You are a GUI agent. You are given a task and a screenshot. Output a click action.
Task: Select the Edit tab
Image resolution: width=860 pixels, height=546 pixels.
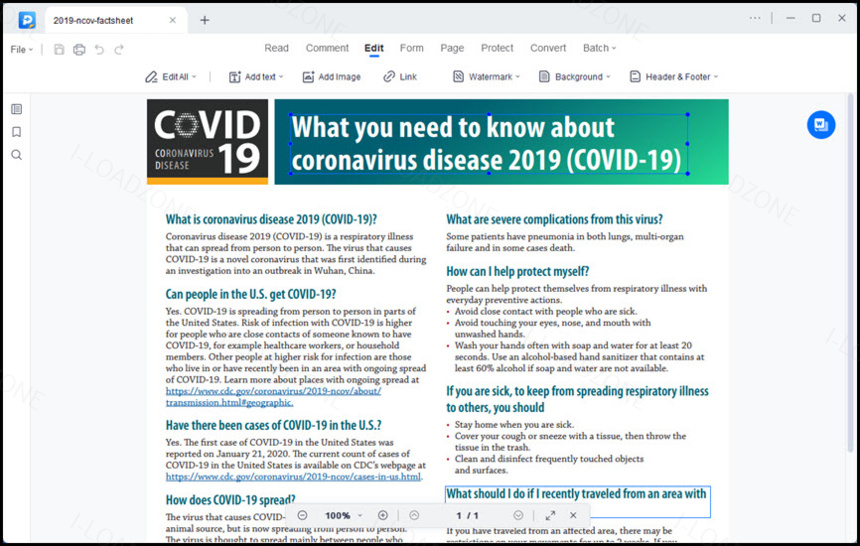coord(374,48)
